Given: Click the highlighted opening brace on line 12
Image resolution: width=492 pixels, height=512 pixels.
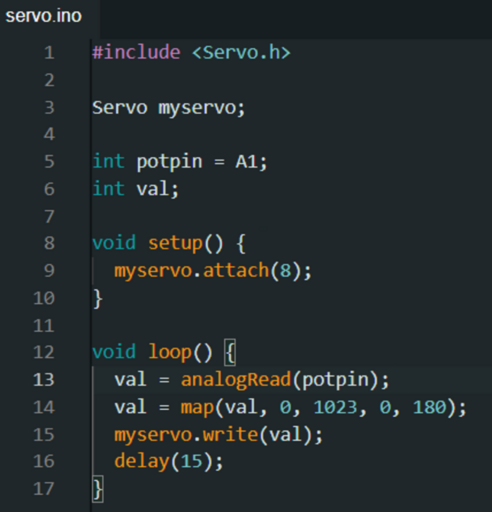Looking at the screenshot, I should click(230, 352).
